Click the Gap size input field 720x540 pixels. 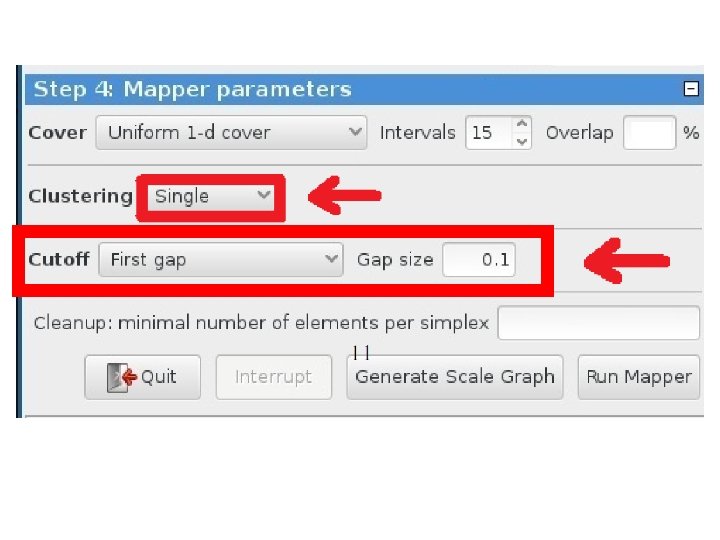[480, 260]
